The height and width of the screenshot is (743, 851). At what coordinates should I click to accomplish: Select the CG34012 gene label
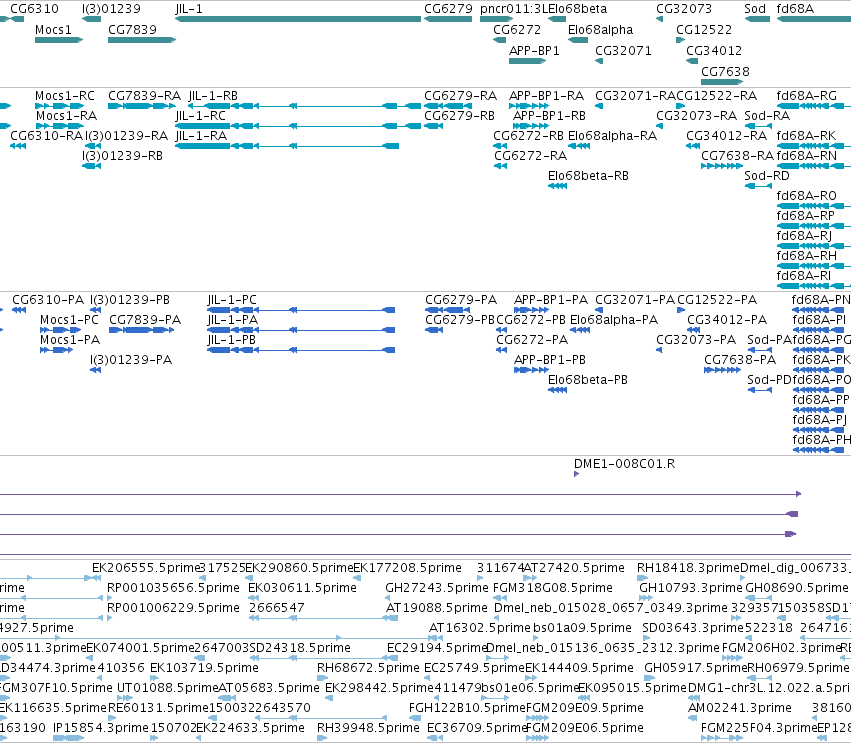(714, 50)
